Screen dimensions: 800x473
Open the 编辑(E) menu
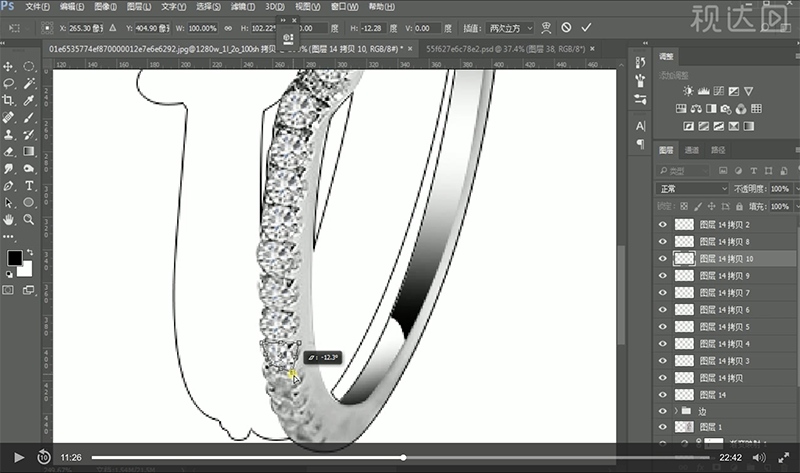[x=72, y=7]
